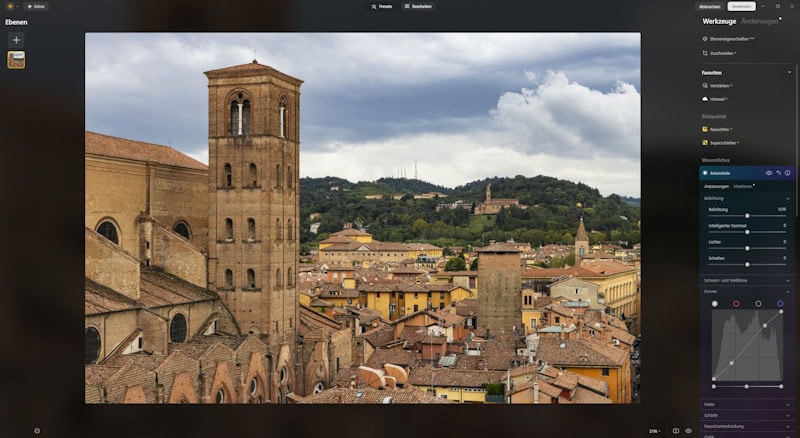Switch to the Maskieren tab
Image resolution: width=800 pixels, height=438 pixels.
pos(743,186)
